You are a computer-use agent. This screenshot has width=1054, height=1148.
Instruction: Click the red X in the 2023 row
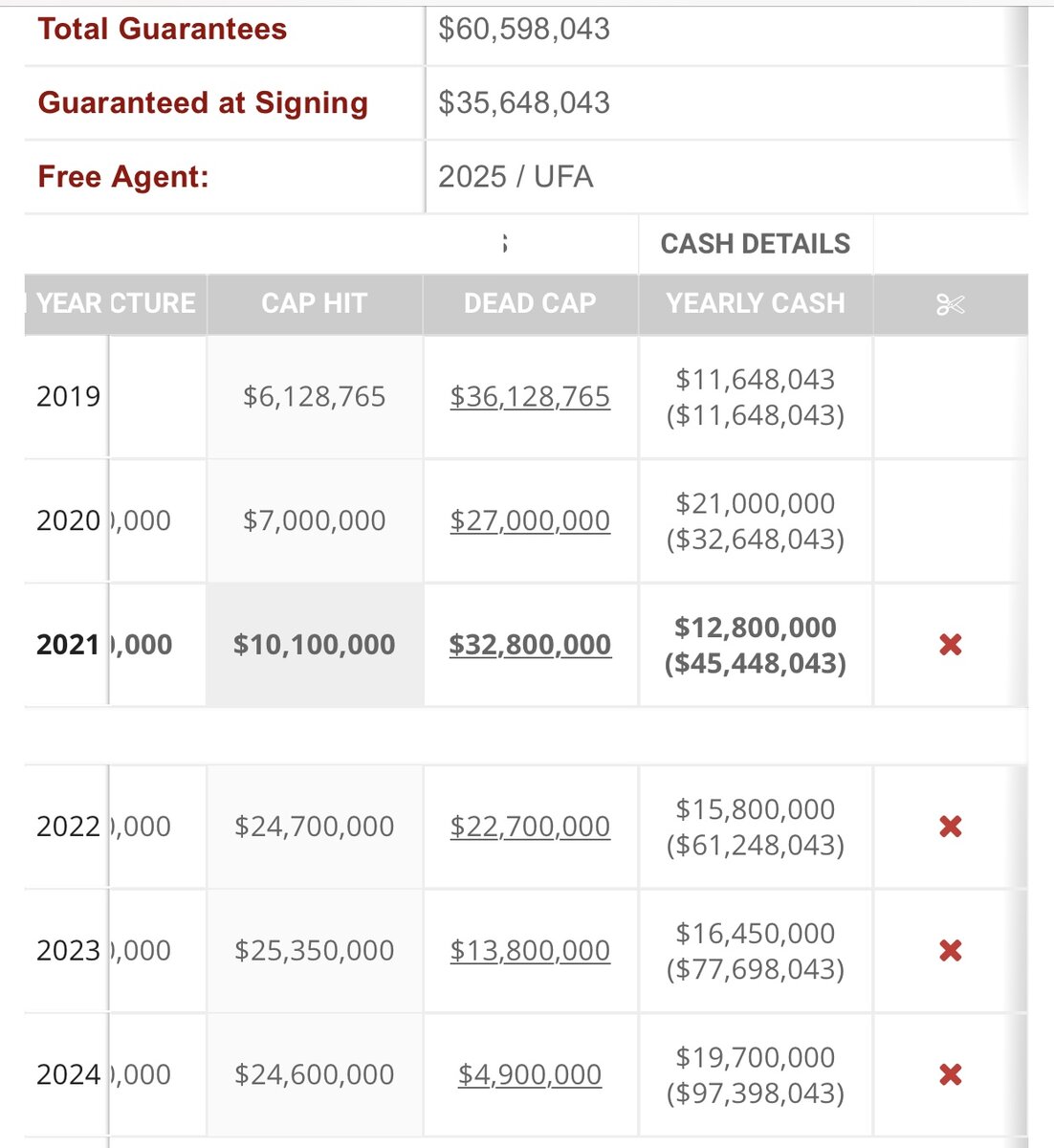coord(950,950)
